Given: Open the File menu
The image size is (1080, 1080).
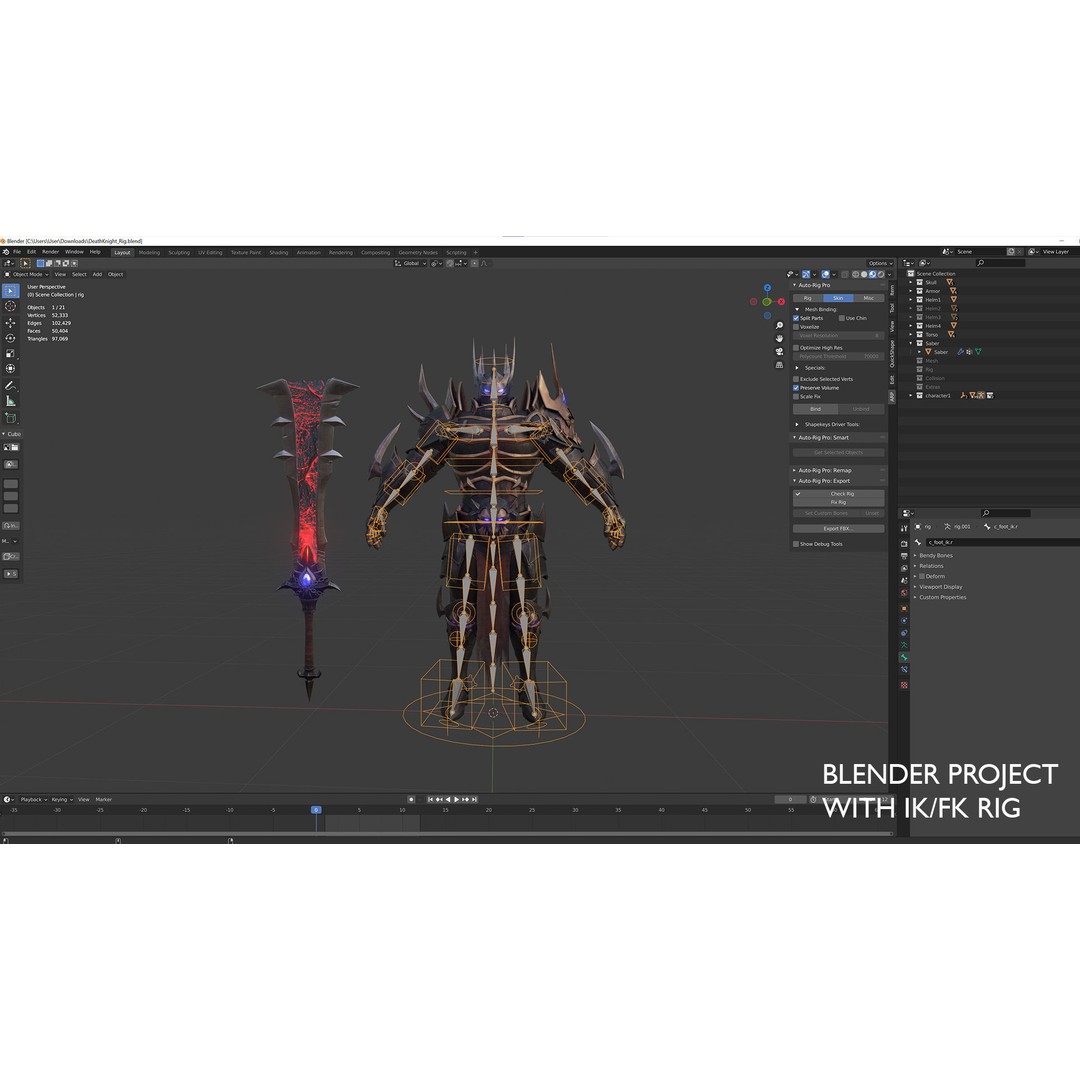Looking at the screenshot, I should pos(17,252).
